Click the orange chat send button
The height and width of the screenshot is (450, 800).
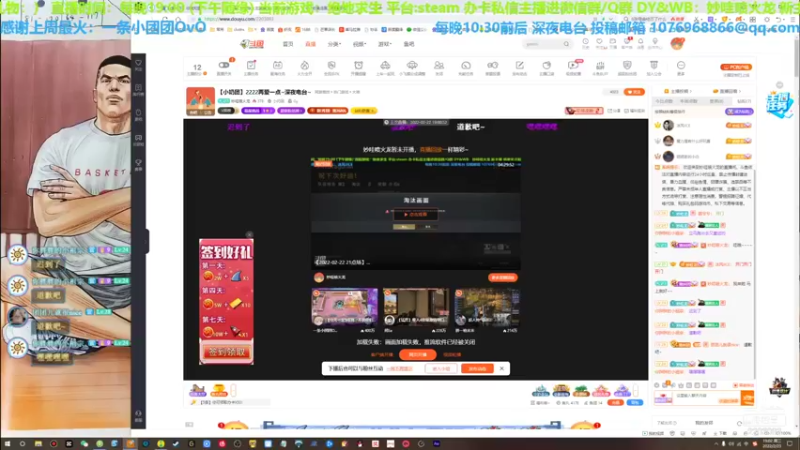747,398
